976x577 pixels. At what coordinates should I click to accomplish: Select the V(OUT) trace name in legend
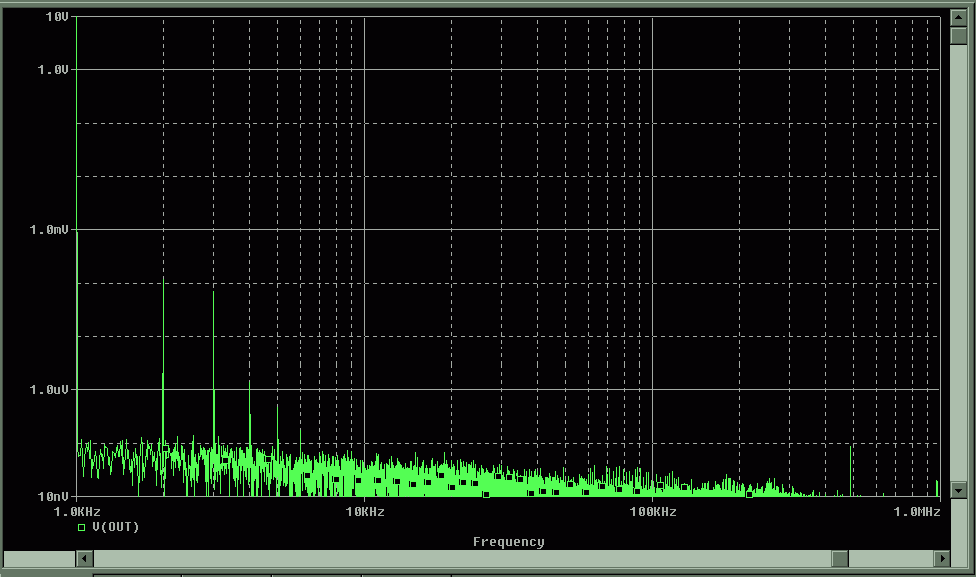(x=115, y=526)
